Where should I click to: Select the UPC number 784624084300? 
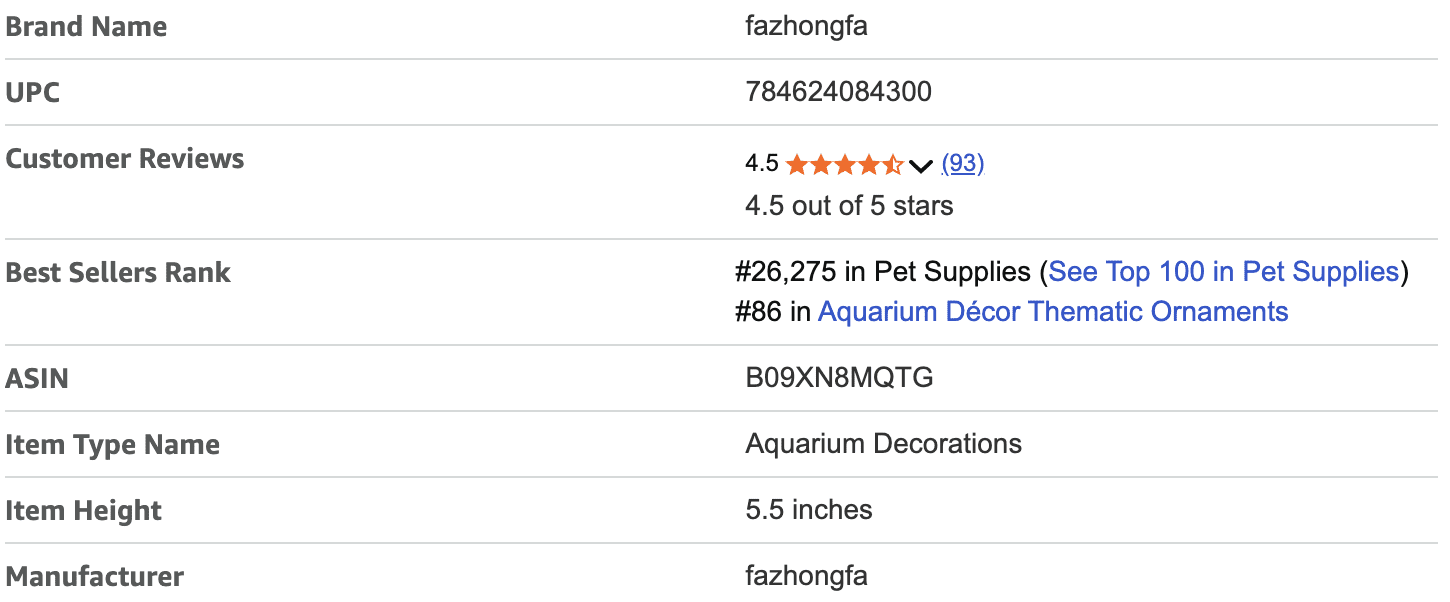pyautogui.click(x=838, y=92)
